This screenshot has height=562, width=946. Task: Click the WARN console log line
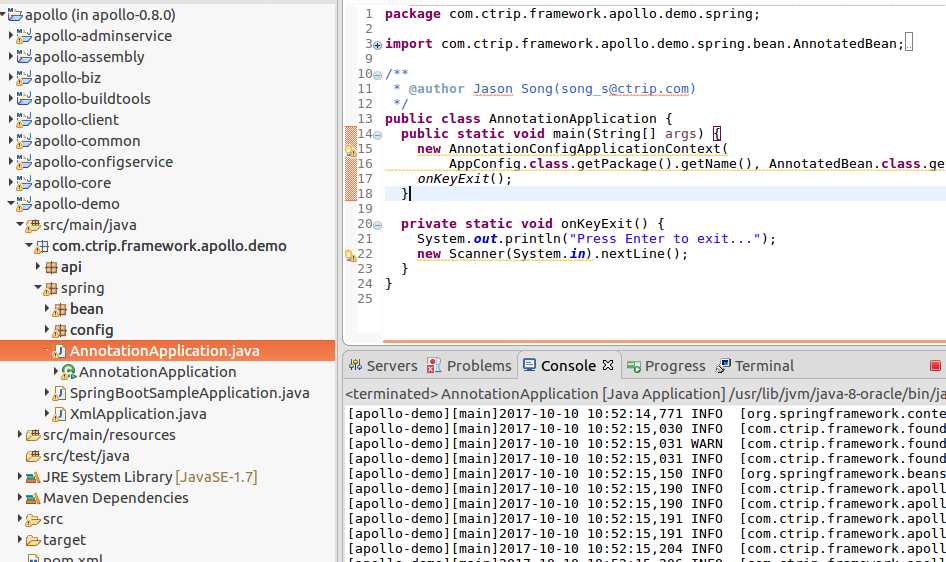click(x=647, y=444)
